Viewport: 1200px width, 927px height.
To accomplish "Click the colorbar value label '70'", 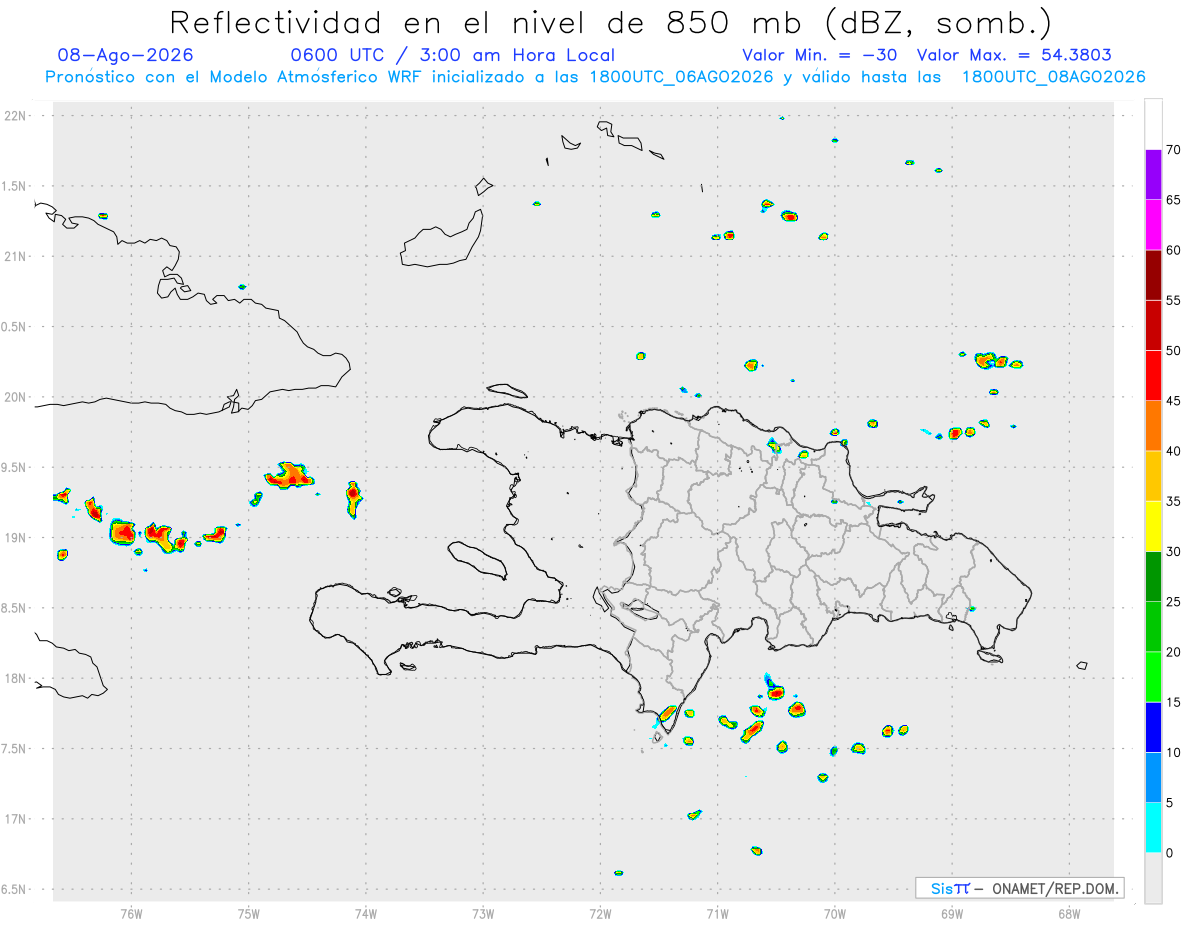I will 1173,150.
